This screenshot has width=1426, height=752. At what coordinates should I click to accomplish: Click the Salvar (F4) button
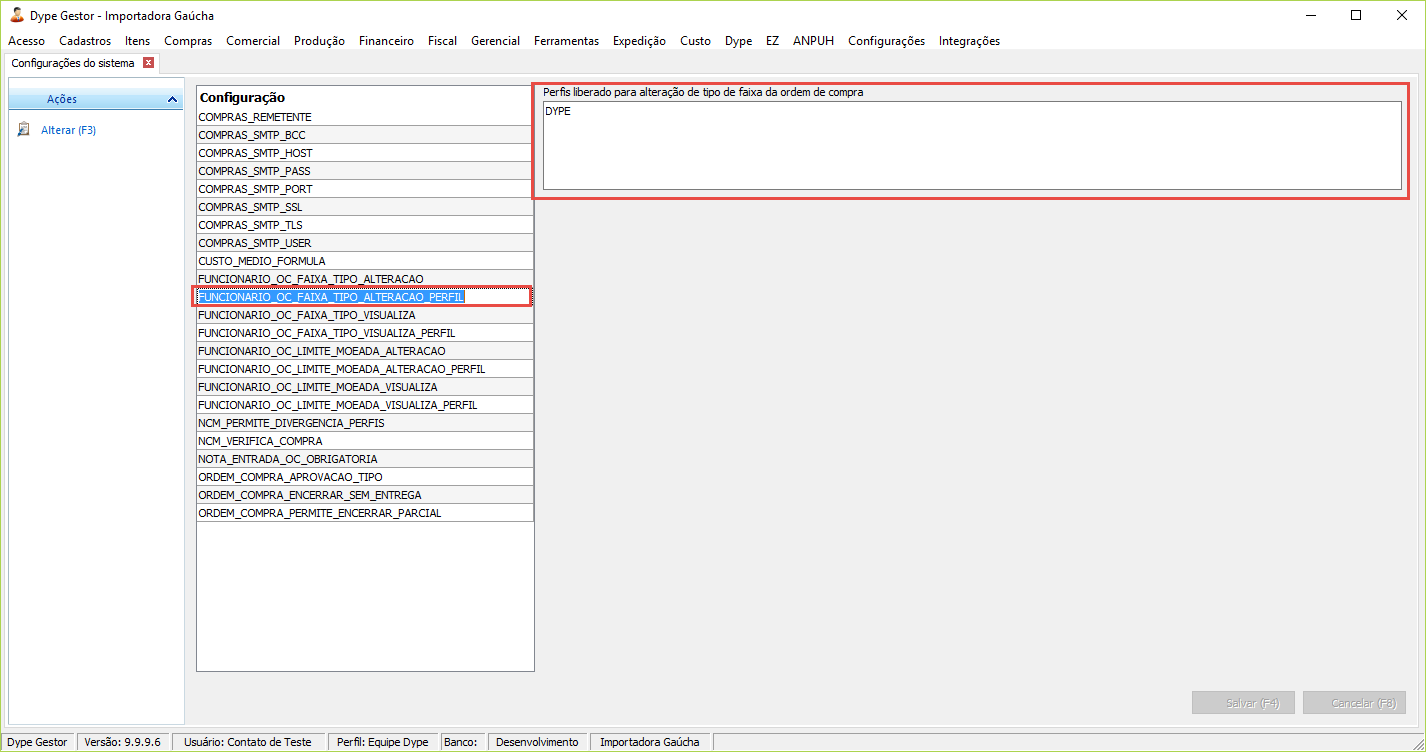pyautogui.click(x=1243, y=703)
